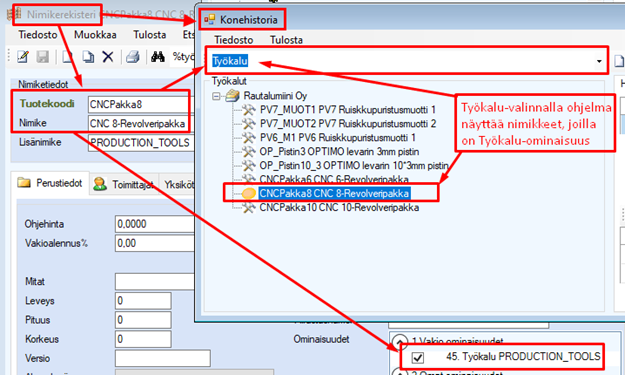Click the copy pages toolbar icon
625x375 pixels.
[x=88, y=57]
